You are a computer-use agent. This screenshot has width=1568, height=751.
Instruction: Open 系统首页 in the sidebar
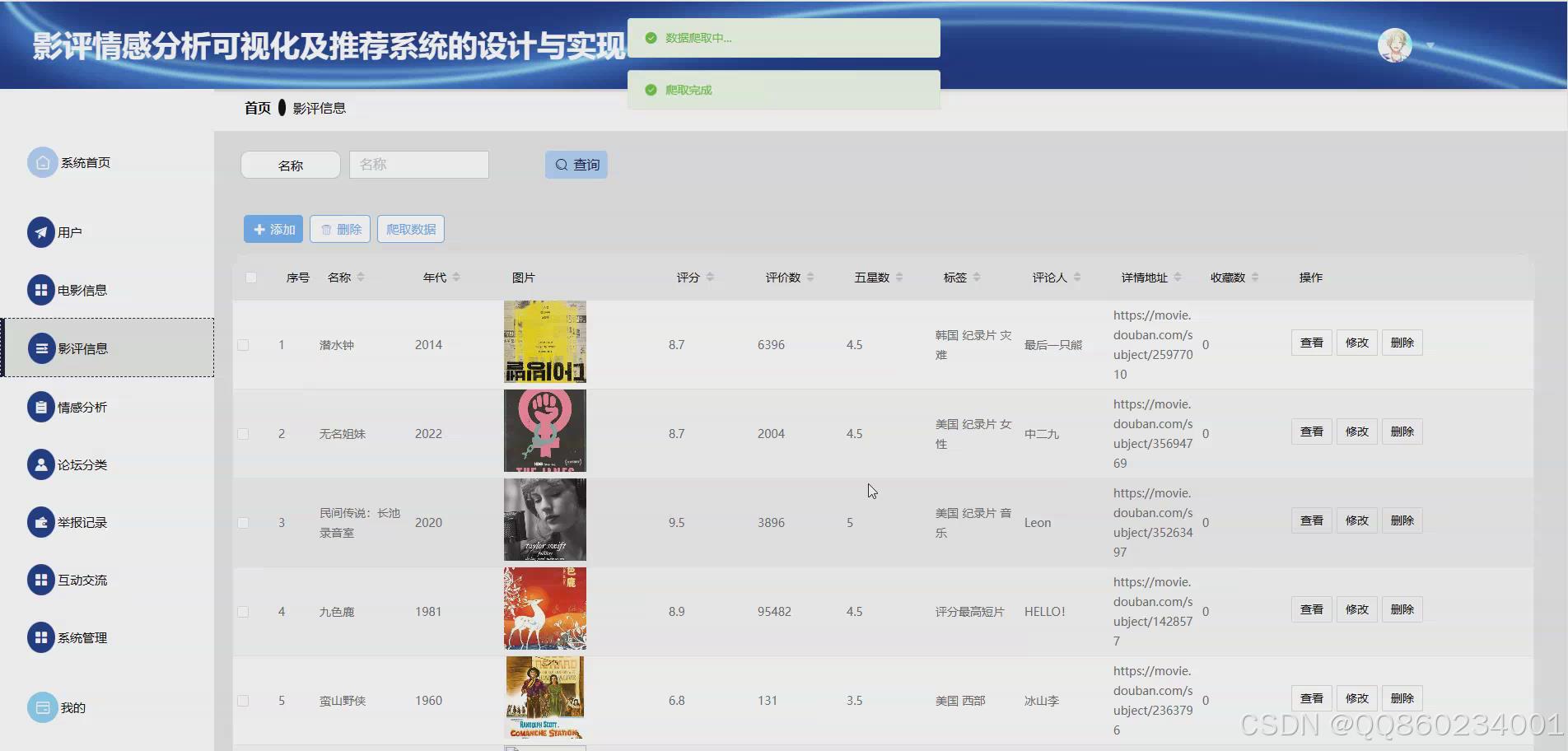86,163
